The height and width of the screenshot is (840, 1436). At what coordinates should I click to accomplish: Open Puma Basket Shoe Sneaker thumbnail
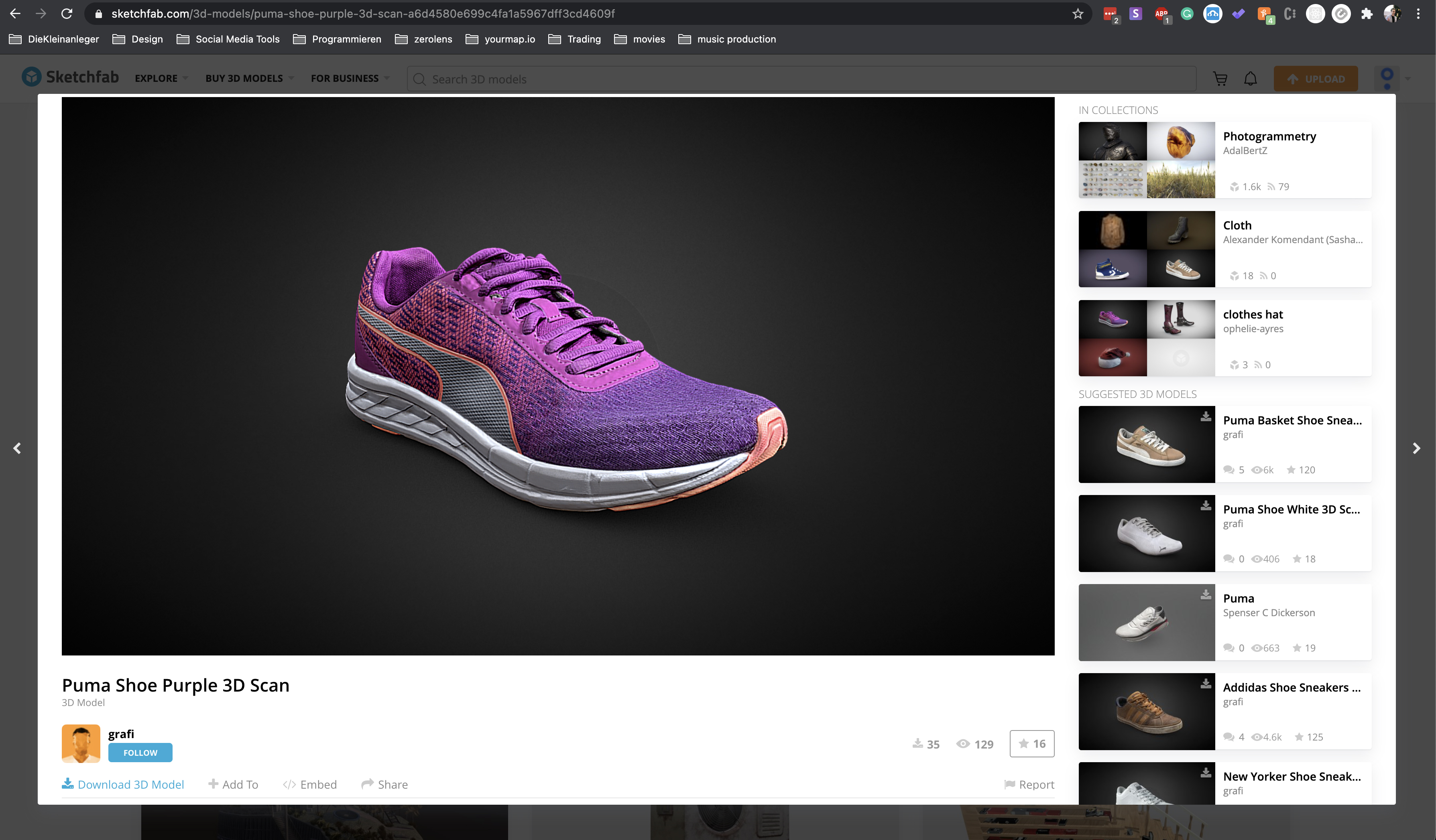click(x=1147, y=444)
